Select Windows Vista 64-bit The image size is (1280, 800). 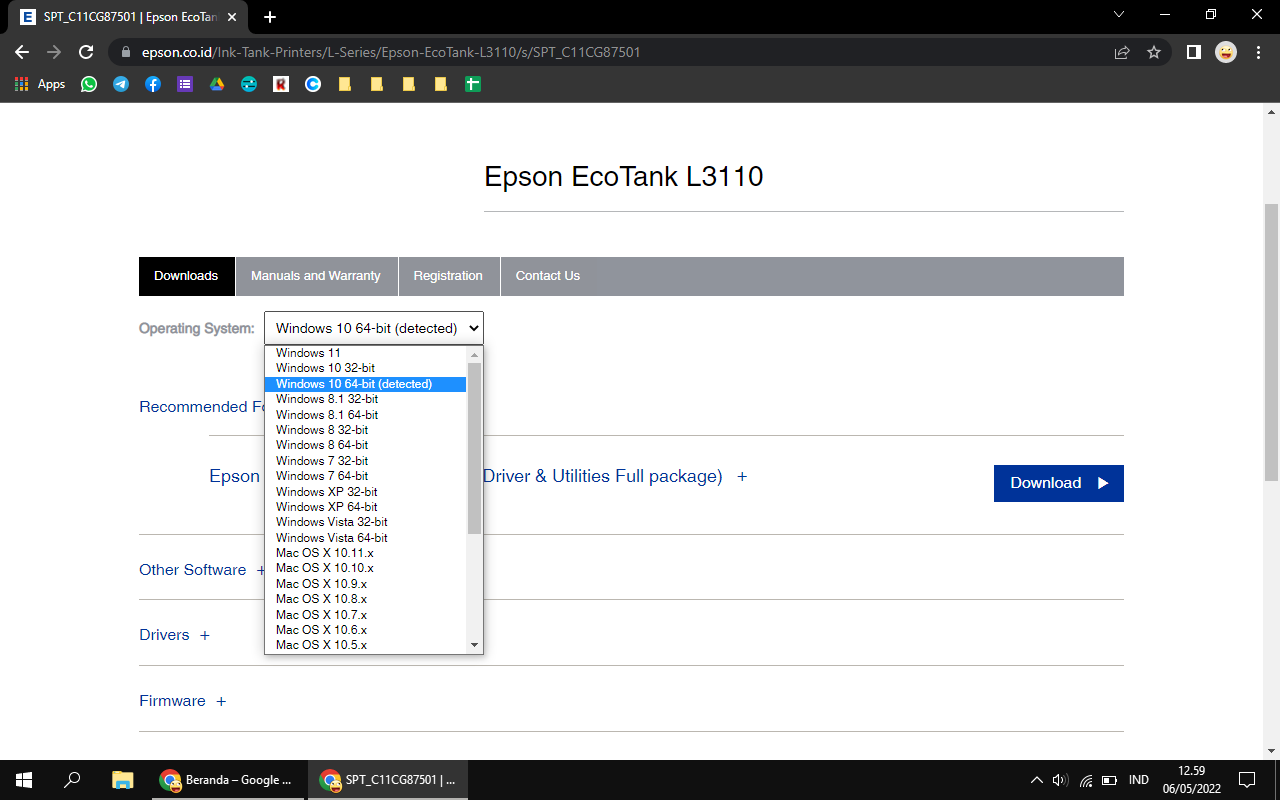[366, 538]
